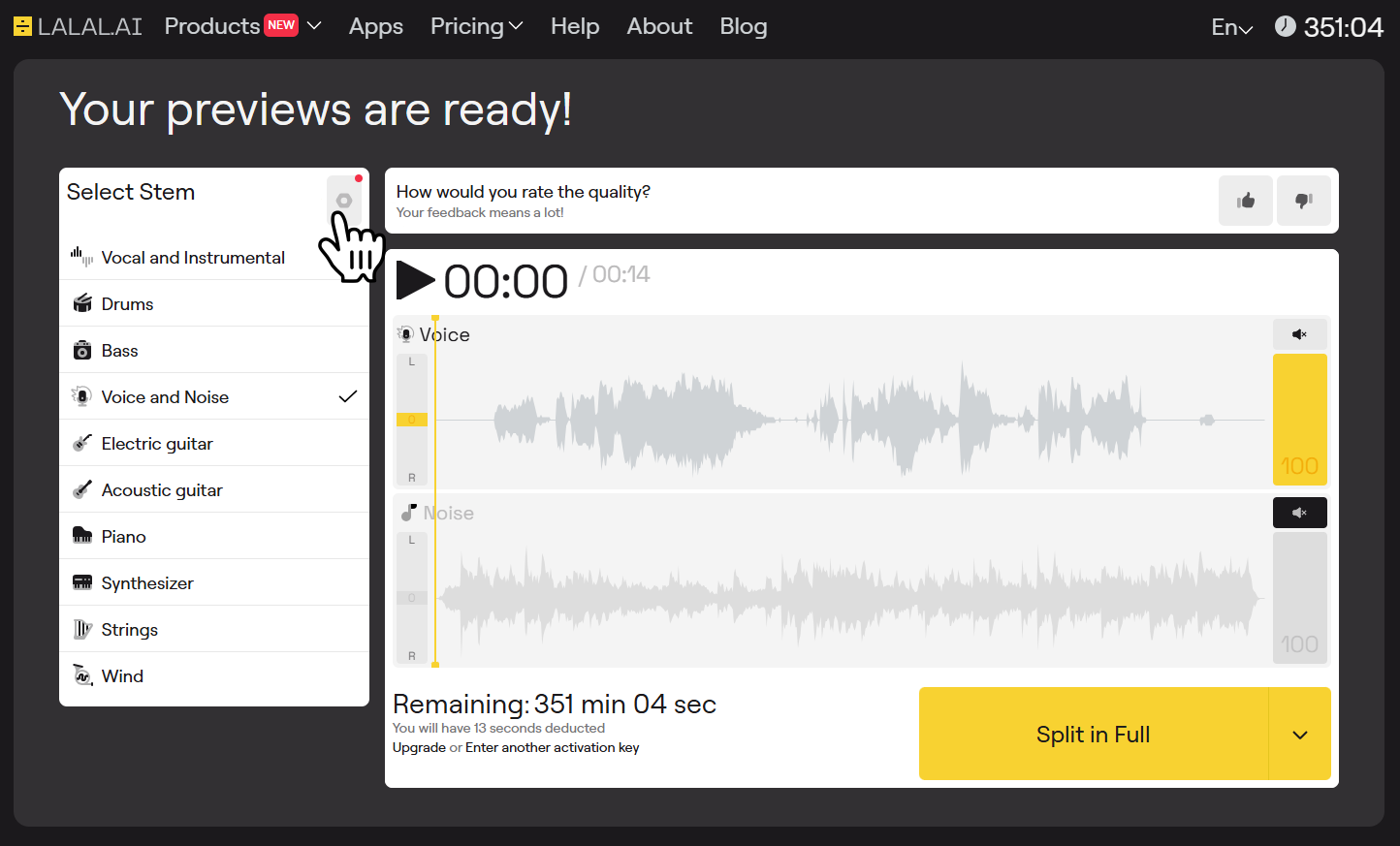This screenshot has height=846, width=1400.
Task: Click the LALAL.AI logo
Action: [x=78, y=26]
